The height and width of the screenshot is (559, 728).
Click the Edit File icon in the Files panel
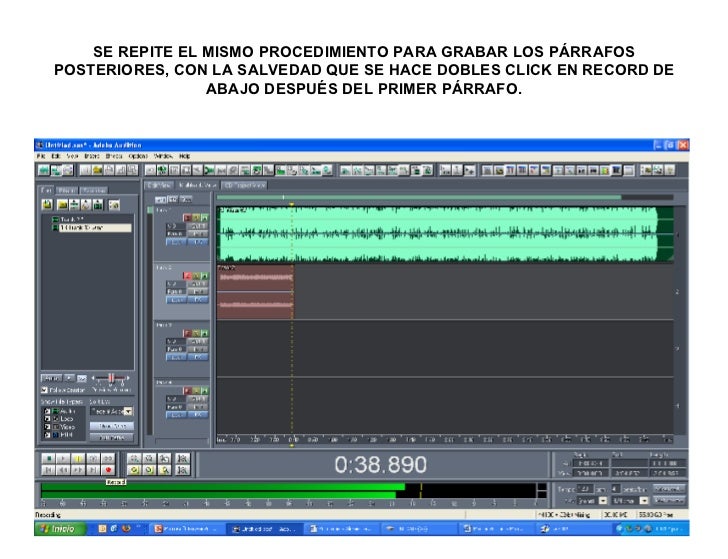point(86,204)
